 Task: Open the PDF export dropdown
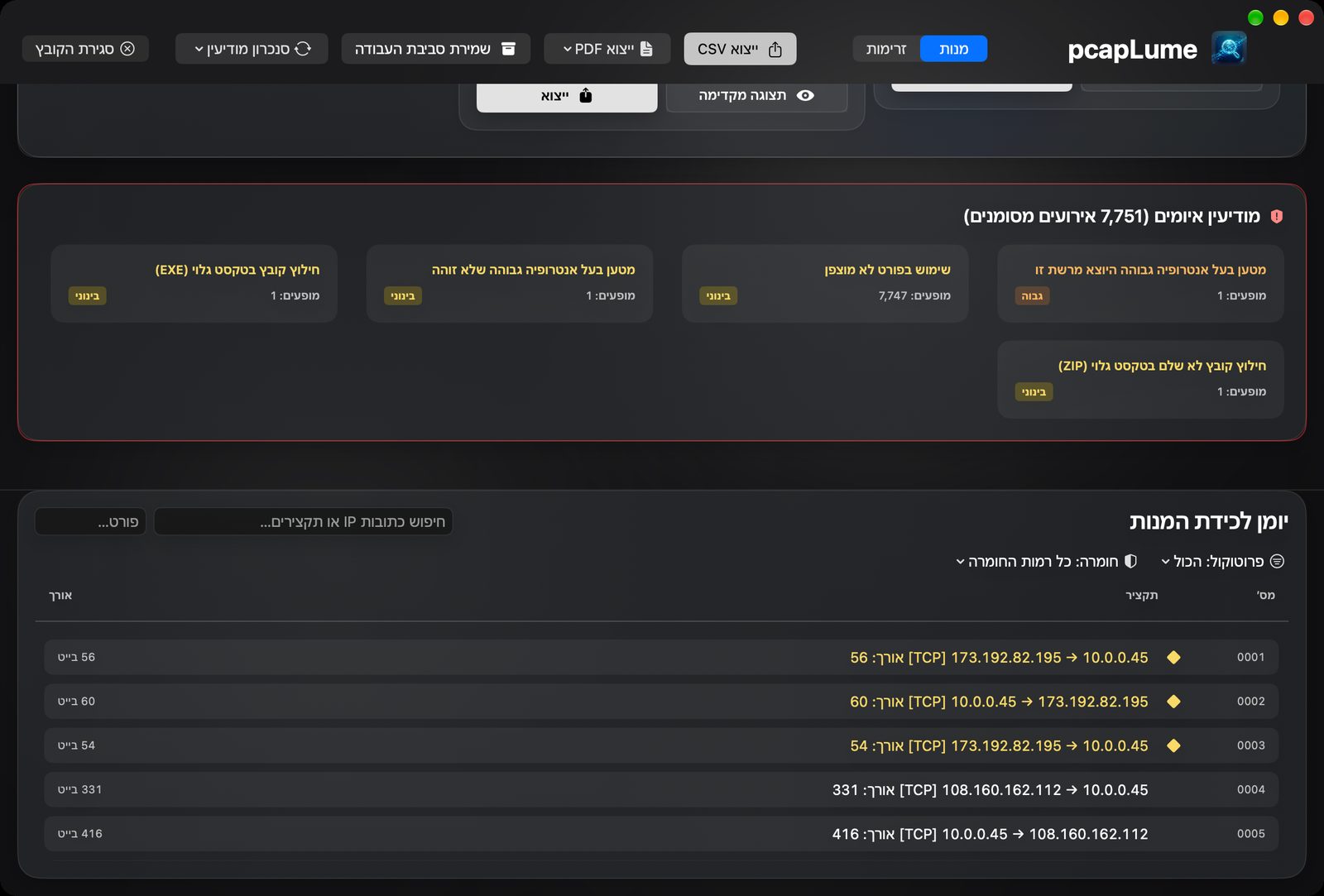(x=607, y=49)
